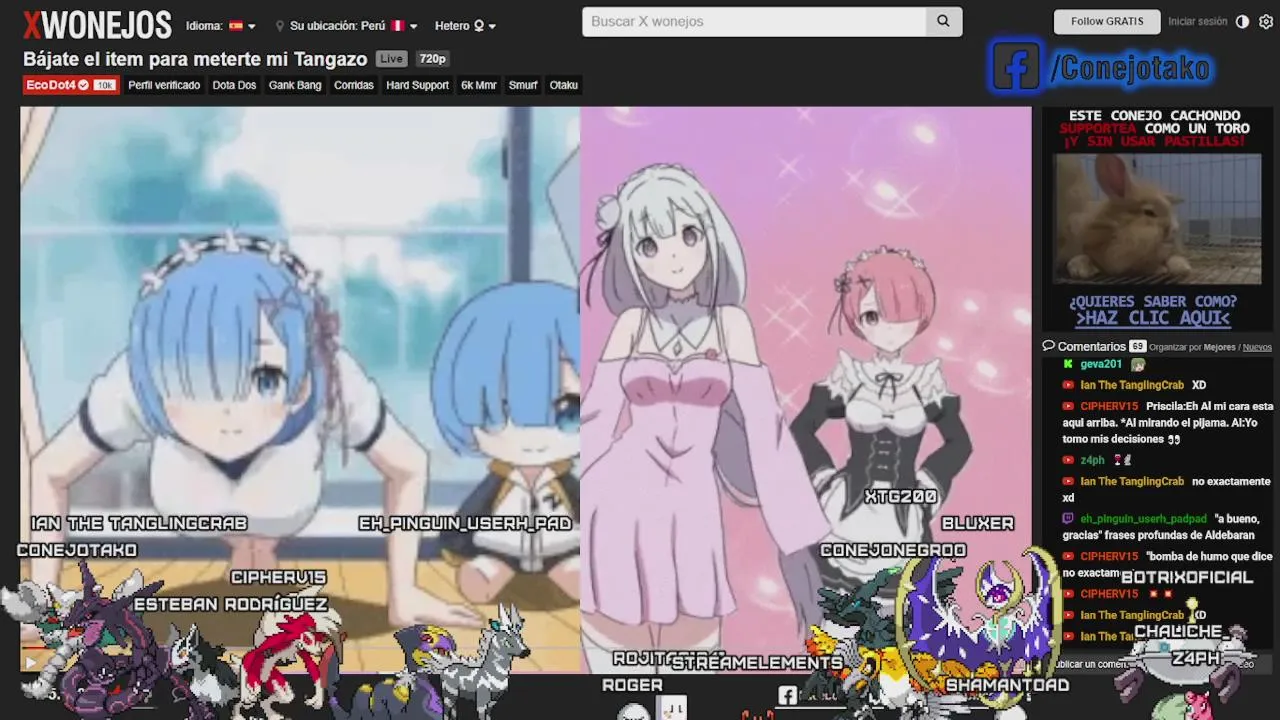Image resolution: width=1280 pixels, height=720 pixels.
Task: Select the Perfil verificado tag
Action: [164, 85]
